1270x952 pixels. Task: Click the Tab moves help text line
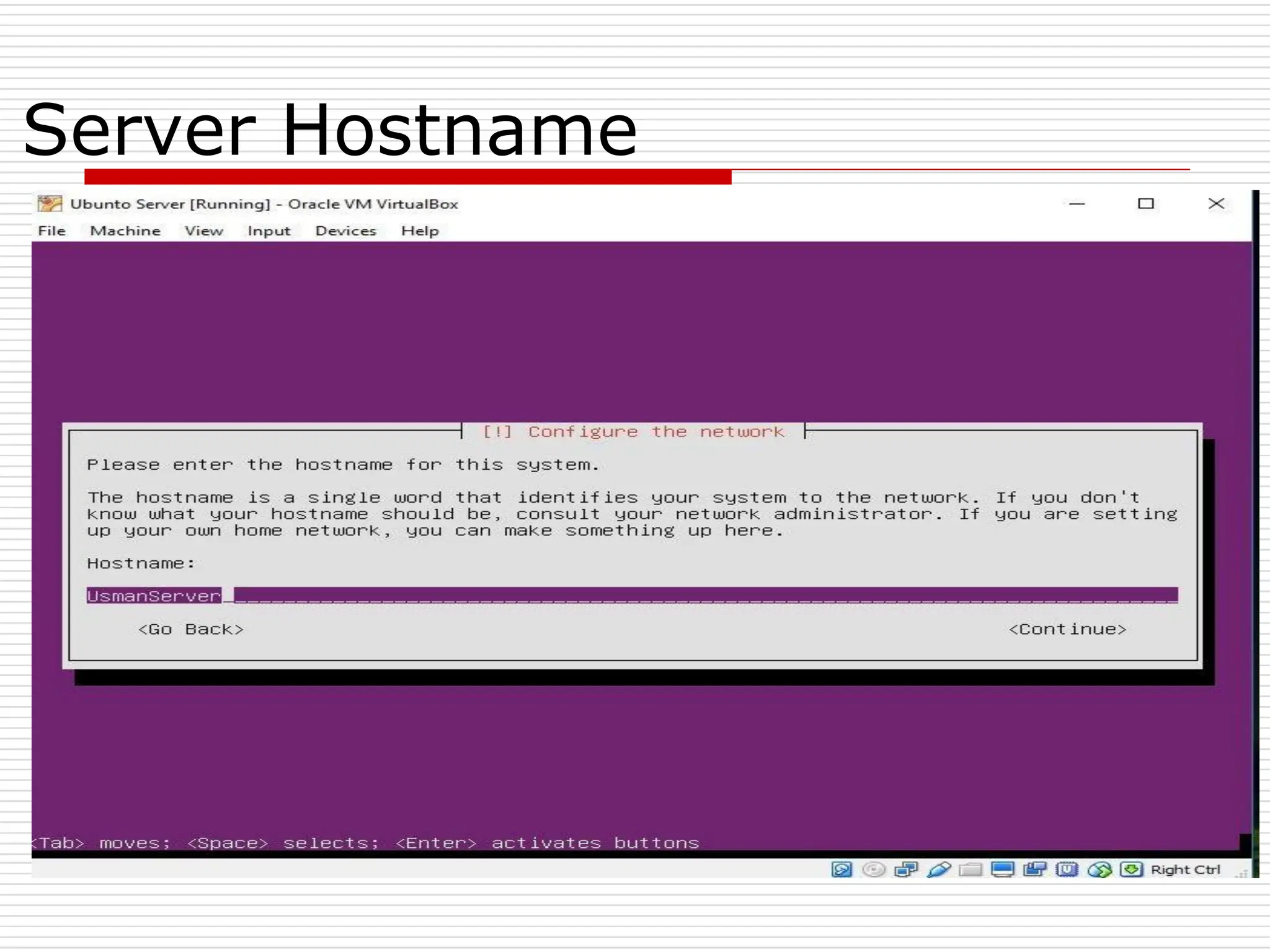click(366, 843)
